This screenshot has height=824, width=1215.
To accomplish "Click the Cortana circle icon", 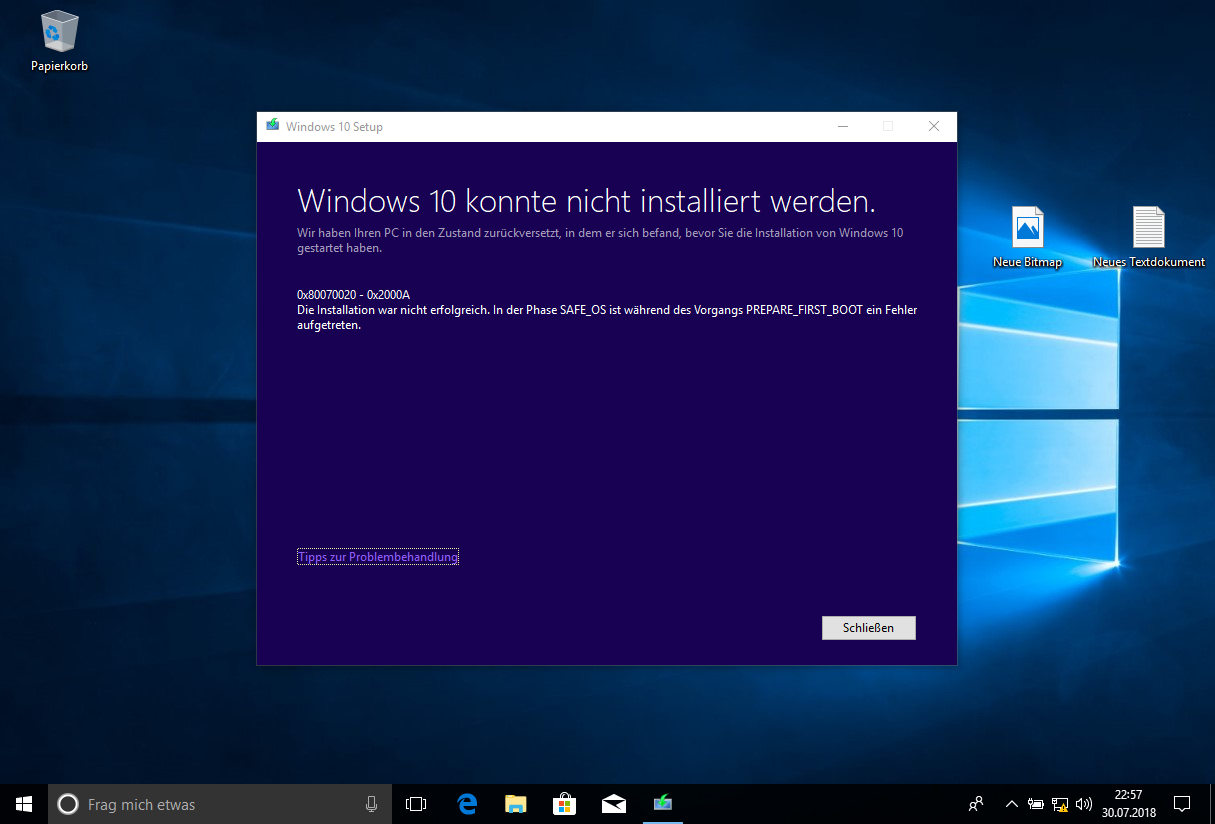I will pyautogui.click(x=68, y=804).
